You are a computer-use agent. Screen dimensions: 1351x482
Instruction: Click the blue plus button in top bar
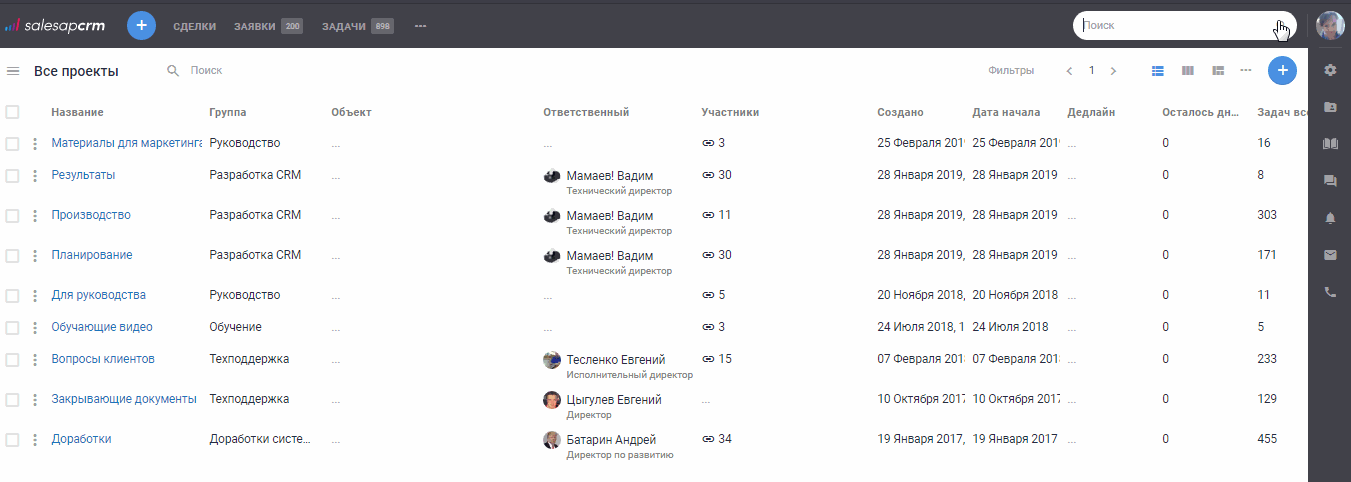click(141, 26)
